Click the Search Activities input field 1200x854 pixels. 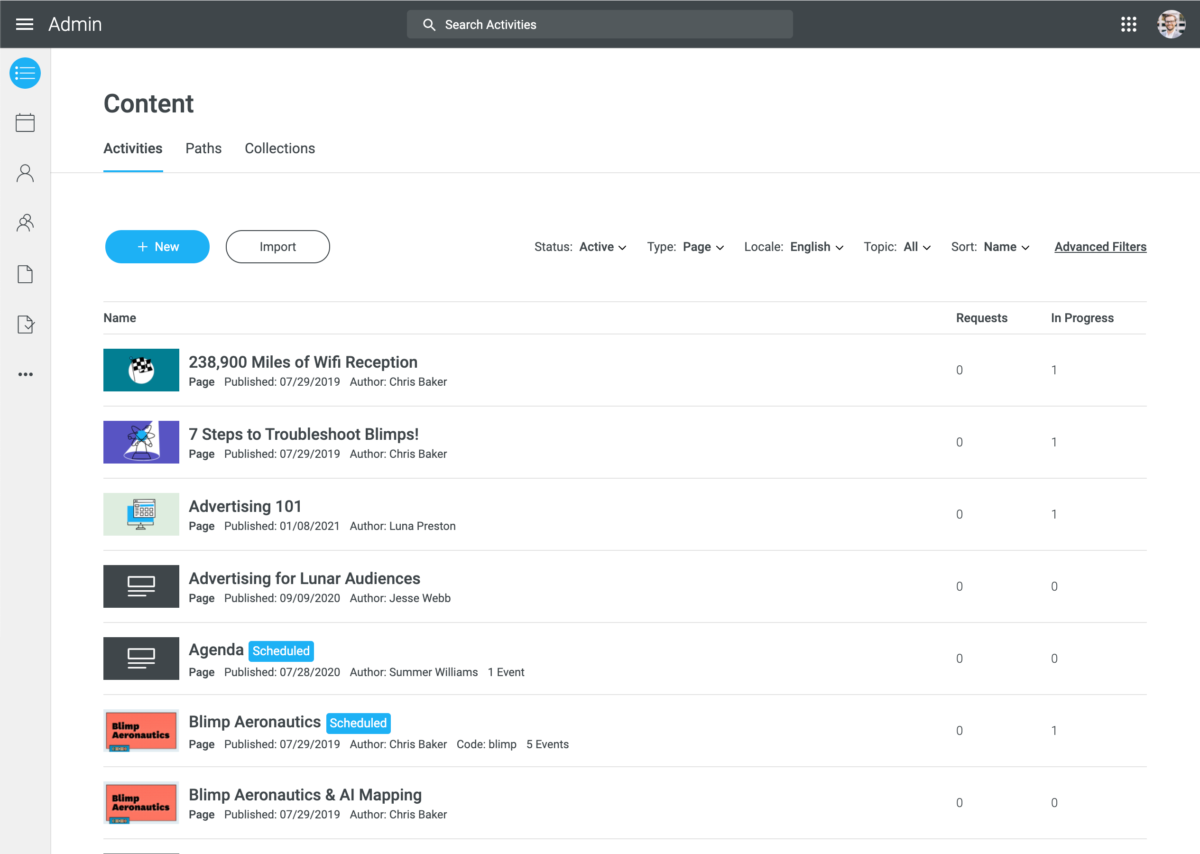(599, 23)
